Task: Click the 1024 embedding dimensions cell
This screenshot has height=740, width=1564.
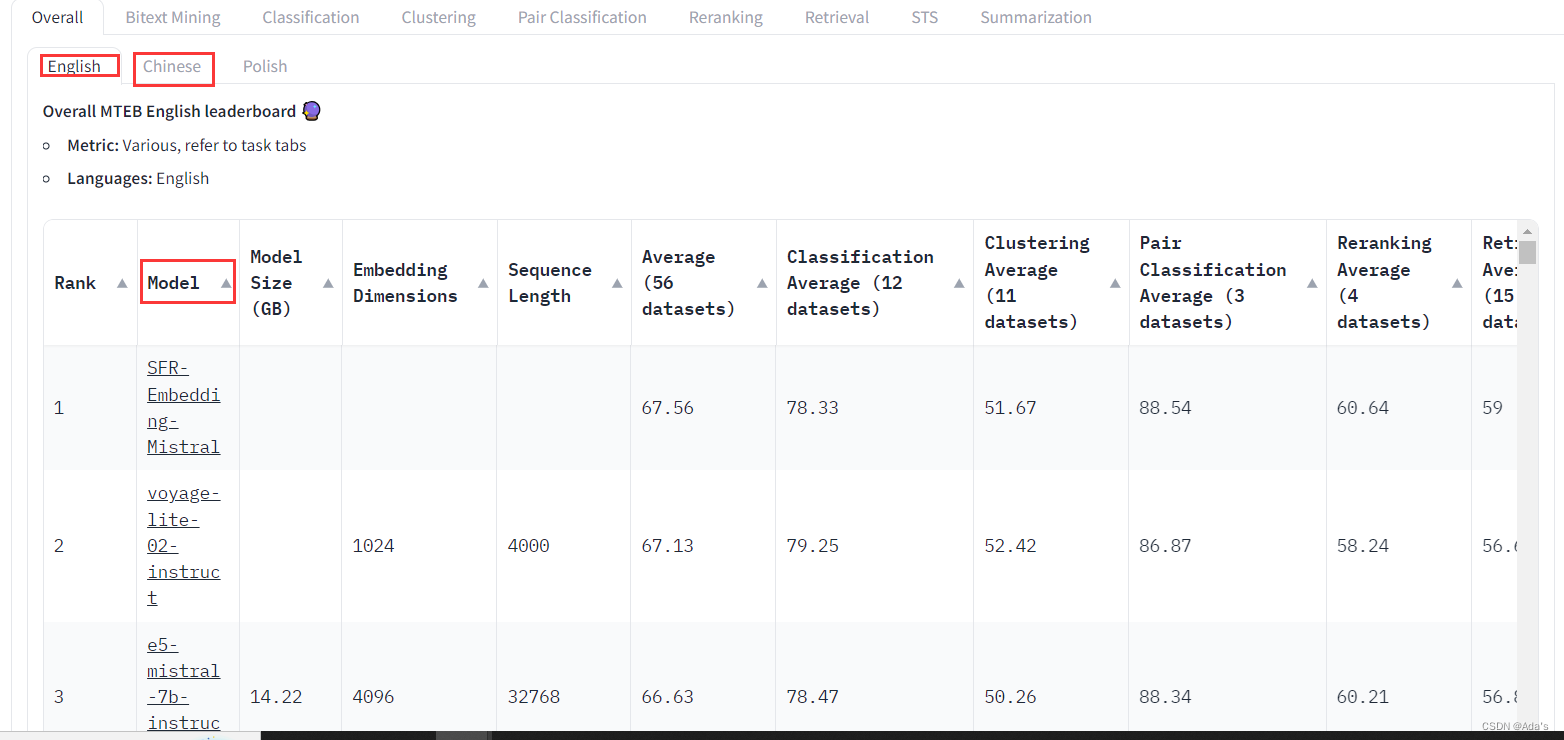Action: (x=373, y=546)
